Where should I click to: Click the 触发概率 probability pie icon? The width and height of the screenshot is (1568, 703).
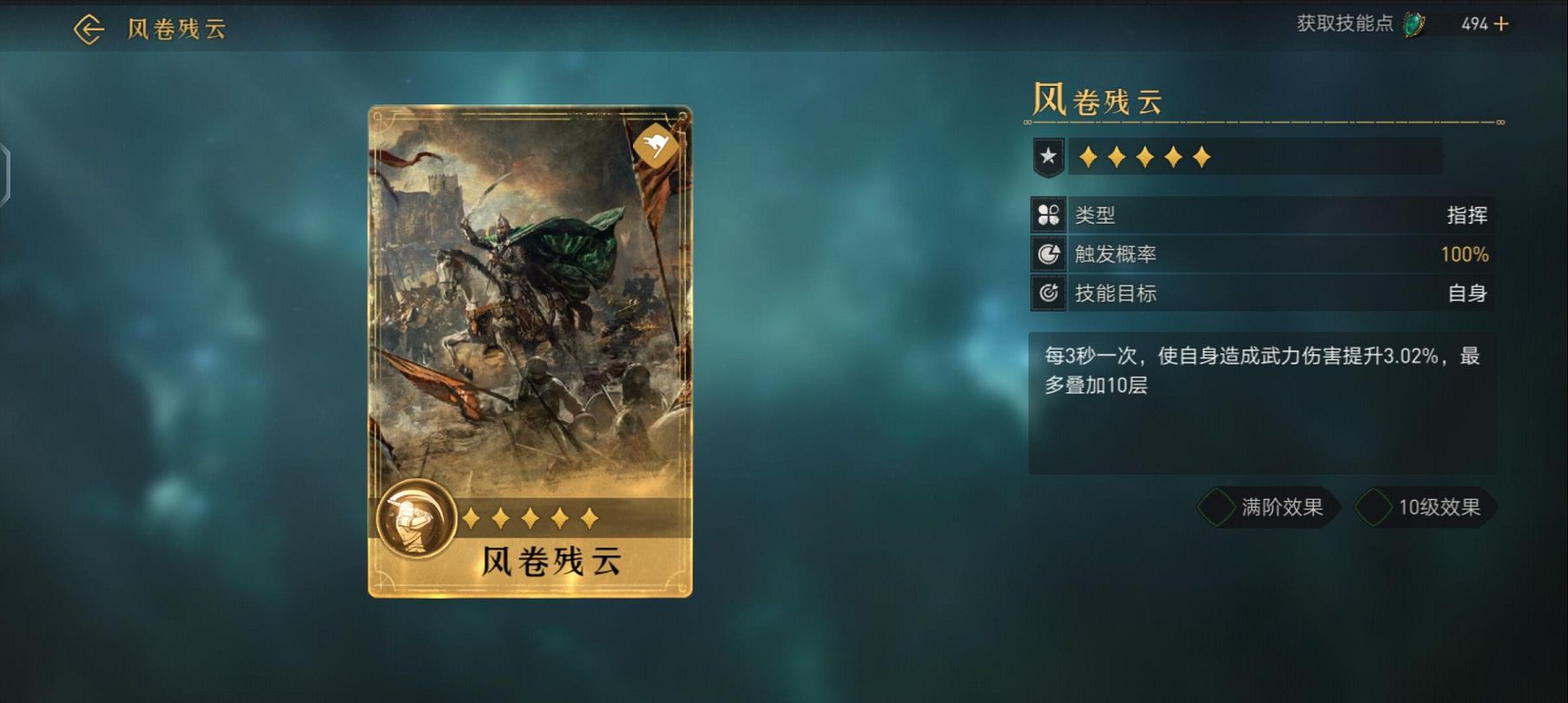1049,254
